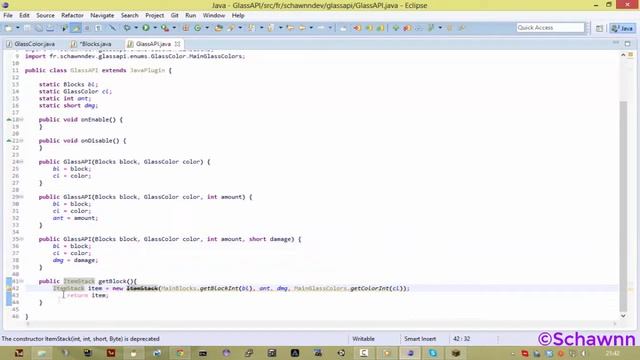
Task: Click the deprecated constructor status message
Action: pos(80,339)
